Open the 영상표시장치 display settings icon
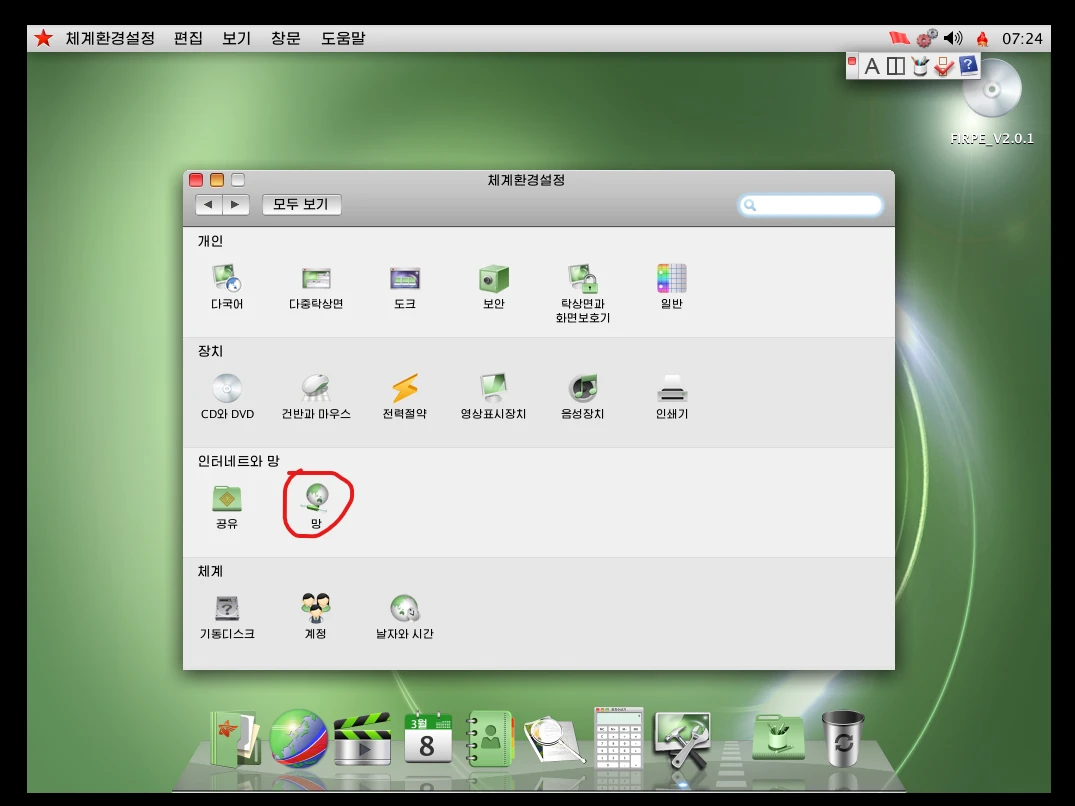The image size is (1075, 806). (x=493, y=389)
